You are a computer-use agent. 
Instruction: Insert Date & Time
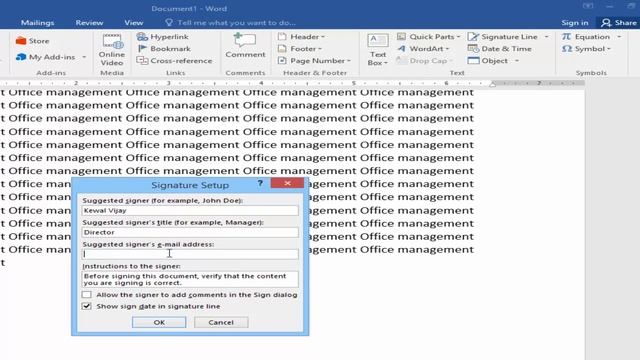[x=500, y=49]
